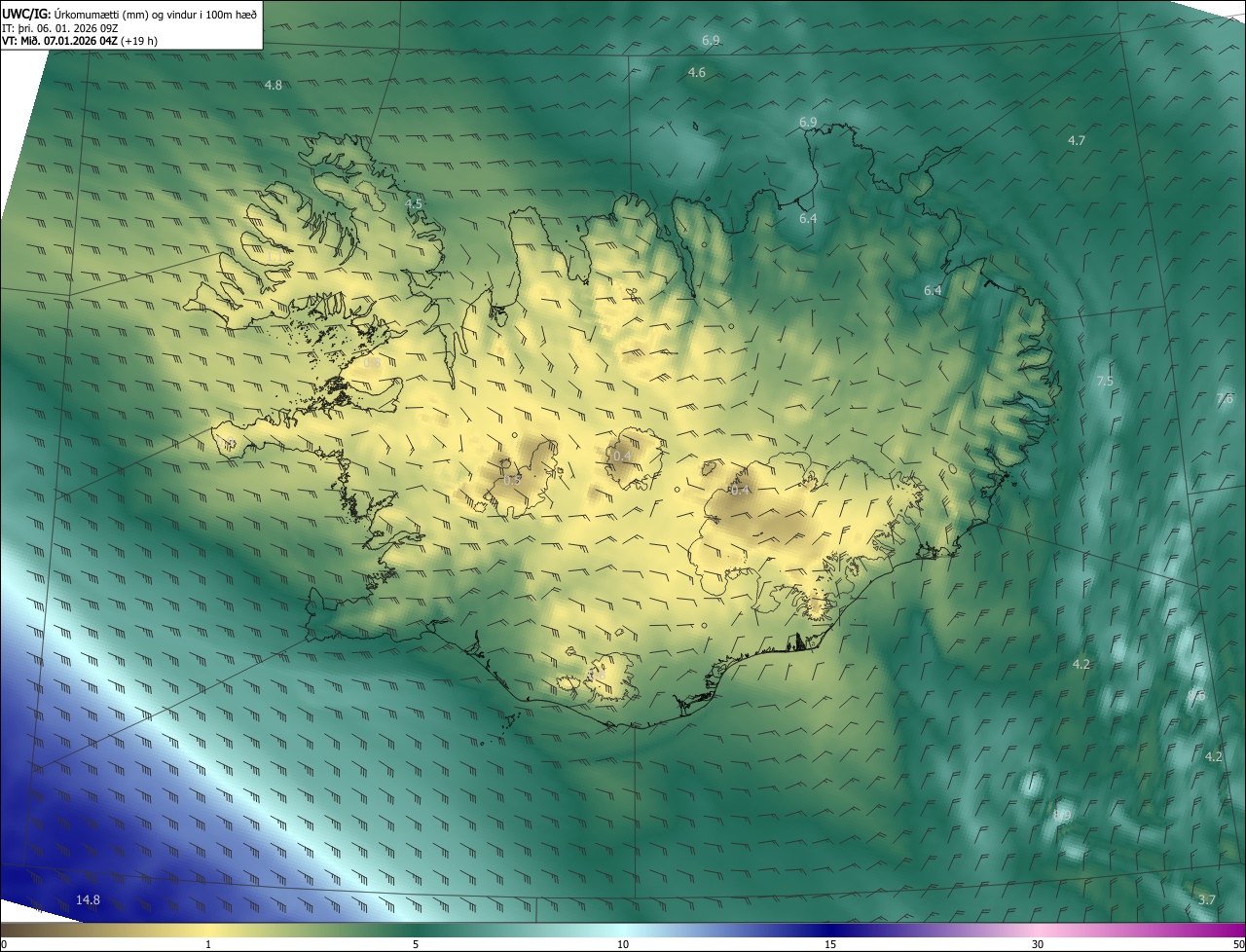Click the 3.7 value label
This screenshot has width=1246, height=952.
(x=1207, y=900)
